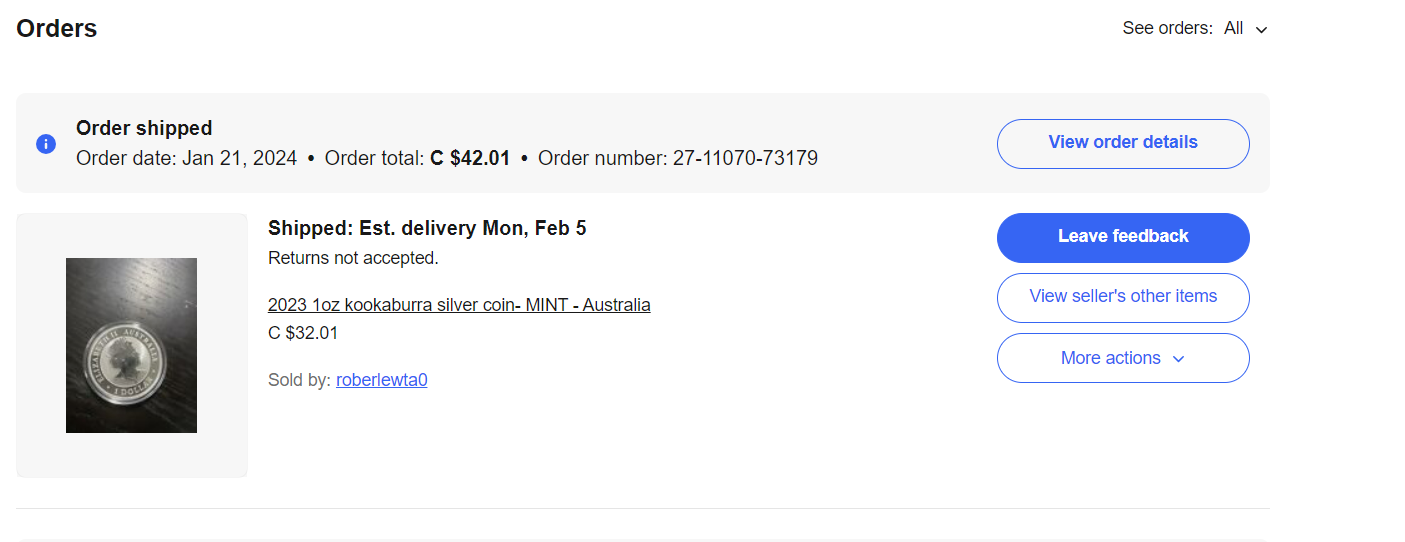The width and height of the screenshot is (1405, 542).
Task: Click the chevron arrow next to All
Action: (x=1261, y=30)
